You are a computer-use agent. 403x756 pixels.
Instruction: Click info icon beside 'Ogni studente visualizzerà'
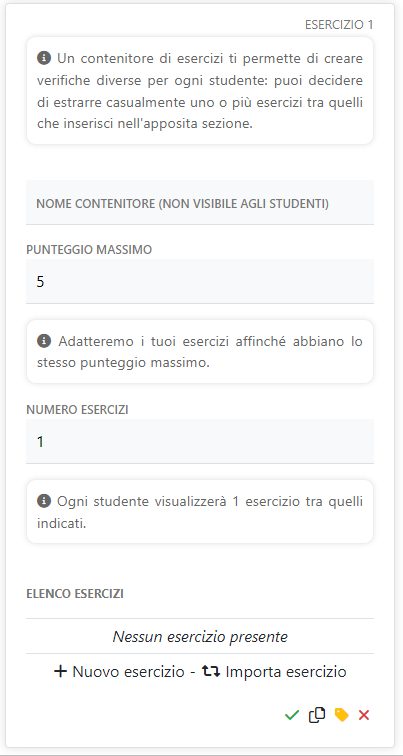click(x=43, y=501)
